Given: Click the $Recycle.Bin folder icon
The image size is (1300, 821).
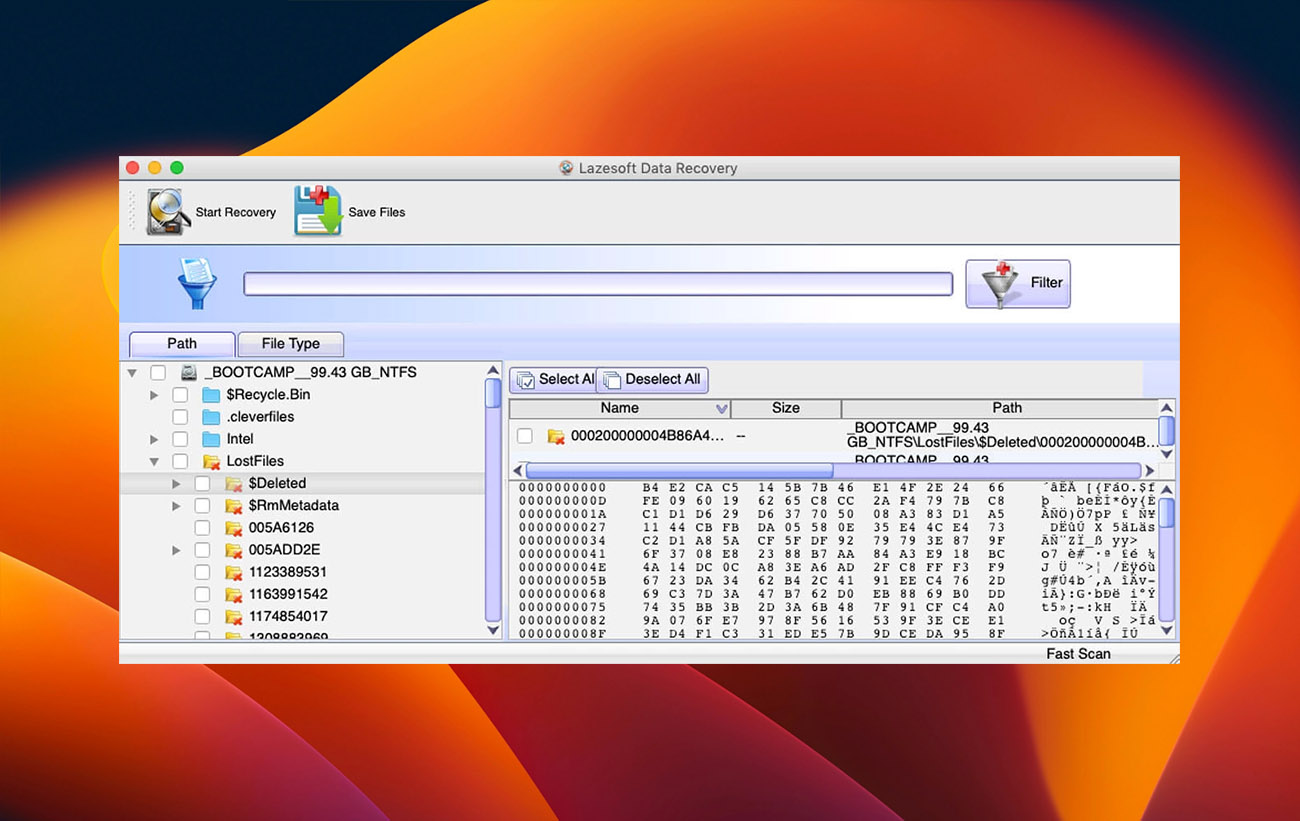Looking at the screenshot, I should click(x=211, y=394).
